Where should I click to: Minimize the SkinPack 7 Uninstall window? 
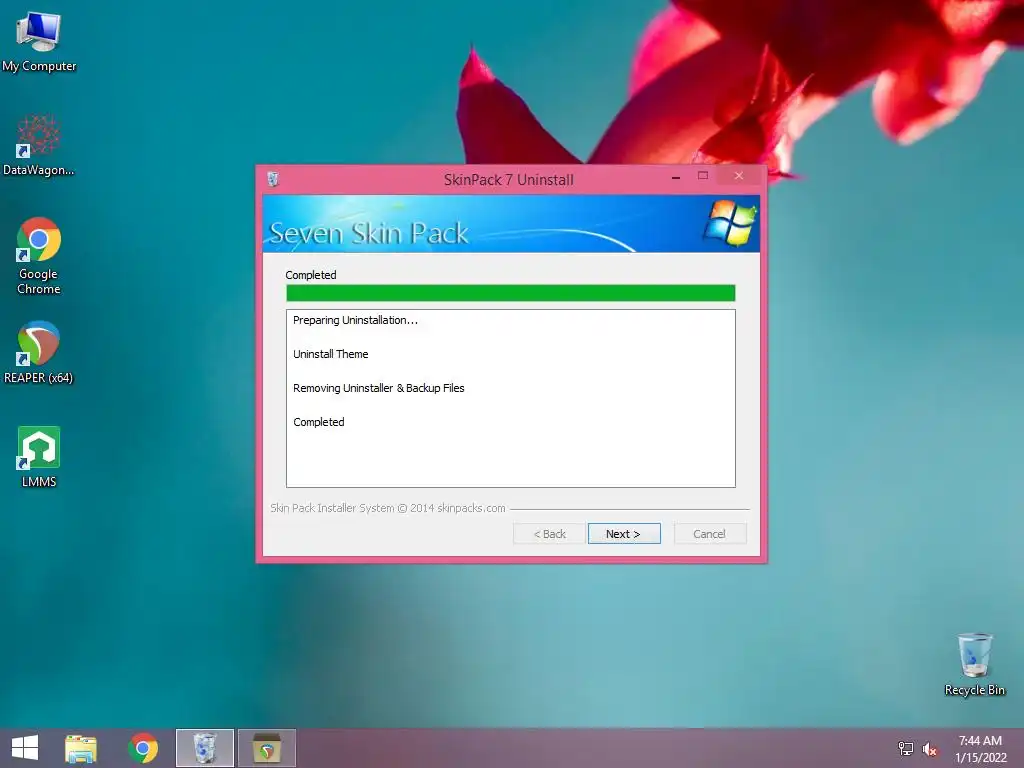point(676,176)
